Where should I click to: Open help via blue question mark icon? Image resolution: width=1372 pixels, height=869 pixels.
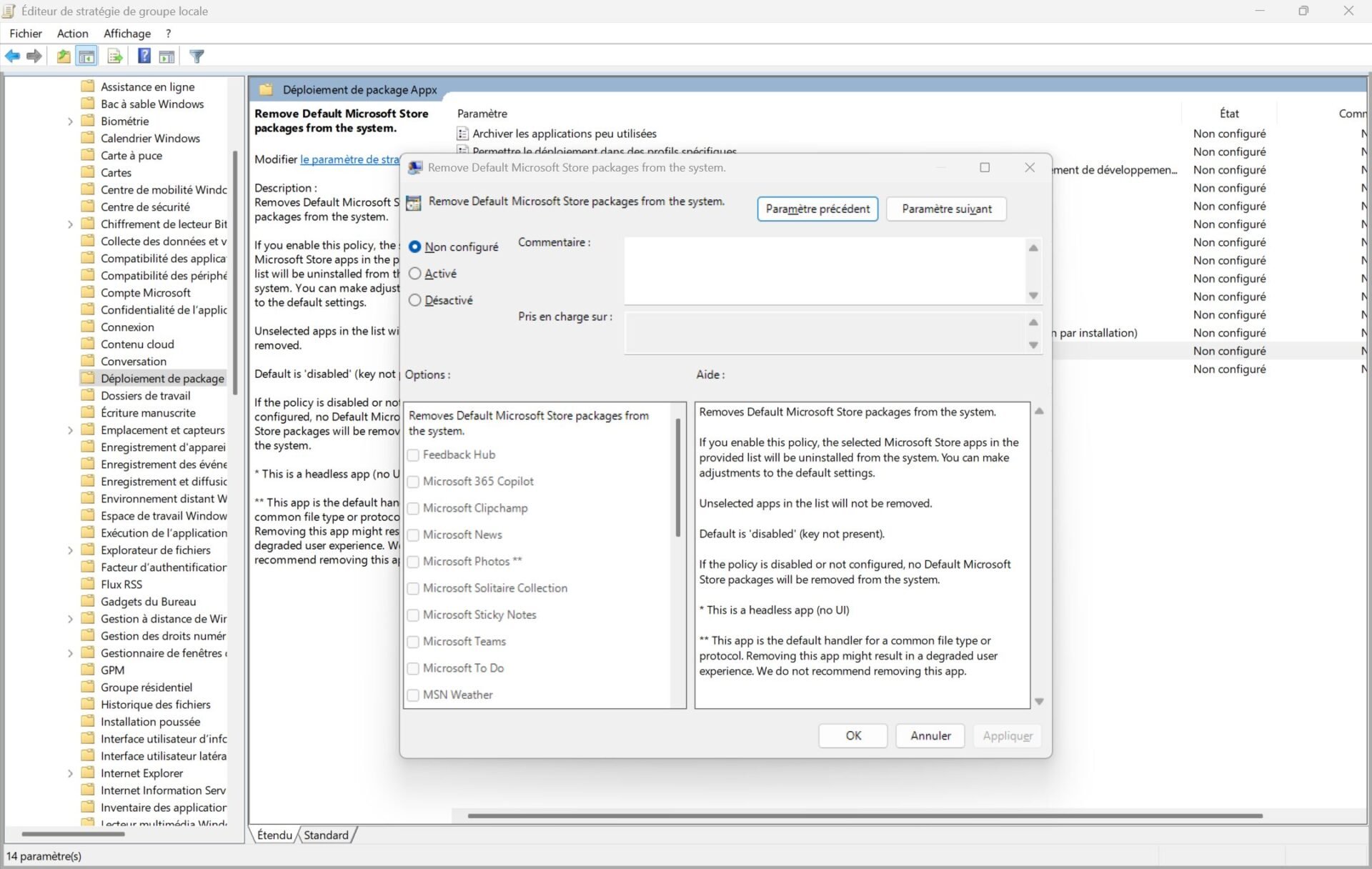[x=144, y=56]
